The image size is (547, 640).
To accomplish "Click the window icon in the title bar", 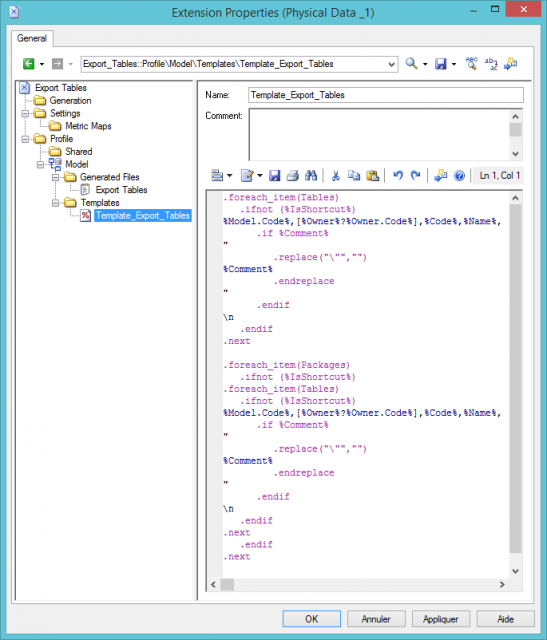I will pyautogui.click(x=14, y=12).
